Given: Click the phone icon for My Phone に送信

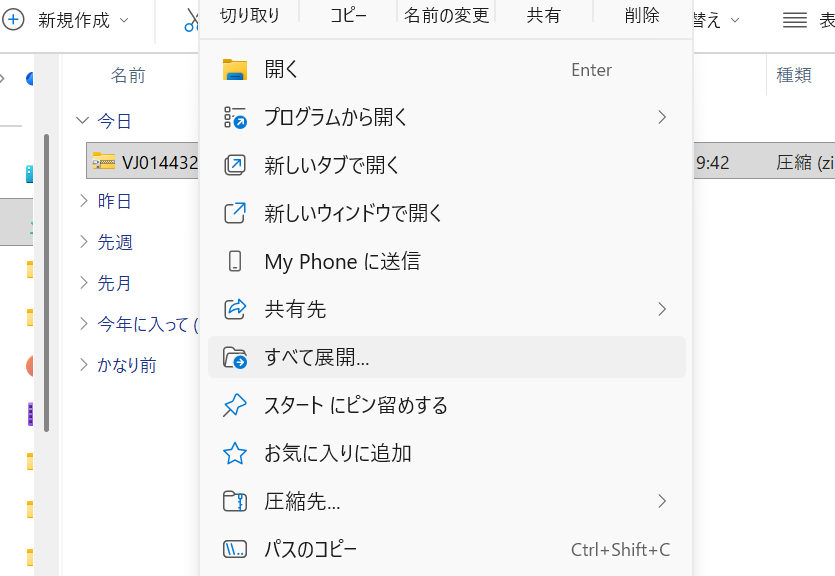Looking at the screenshot, I should (235, 261).
